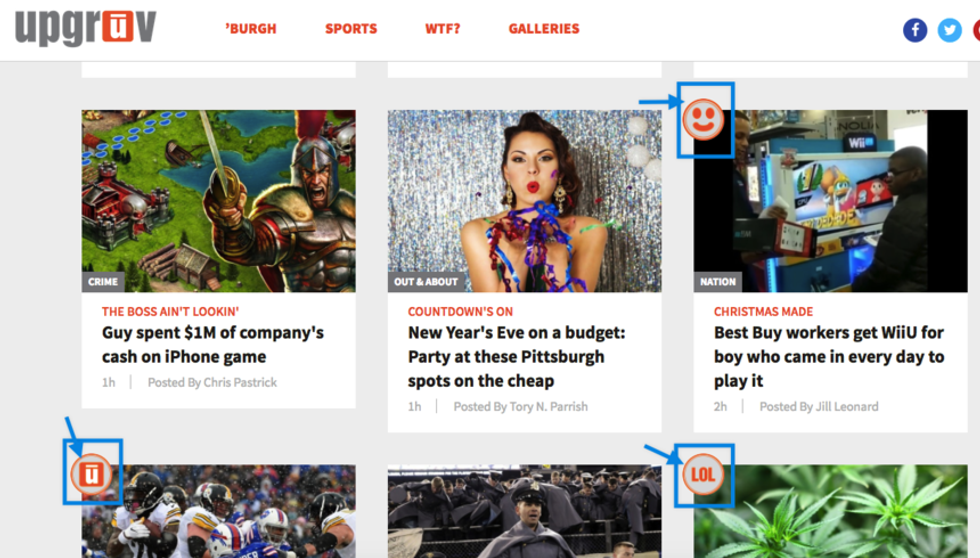This screenshot has height=558, width=980.
Task: Open the WTF? section
Action: coord(443,29)
